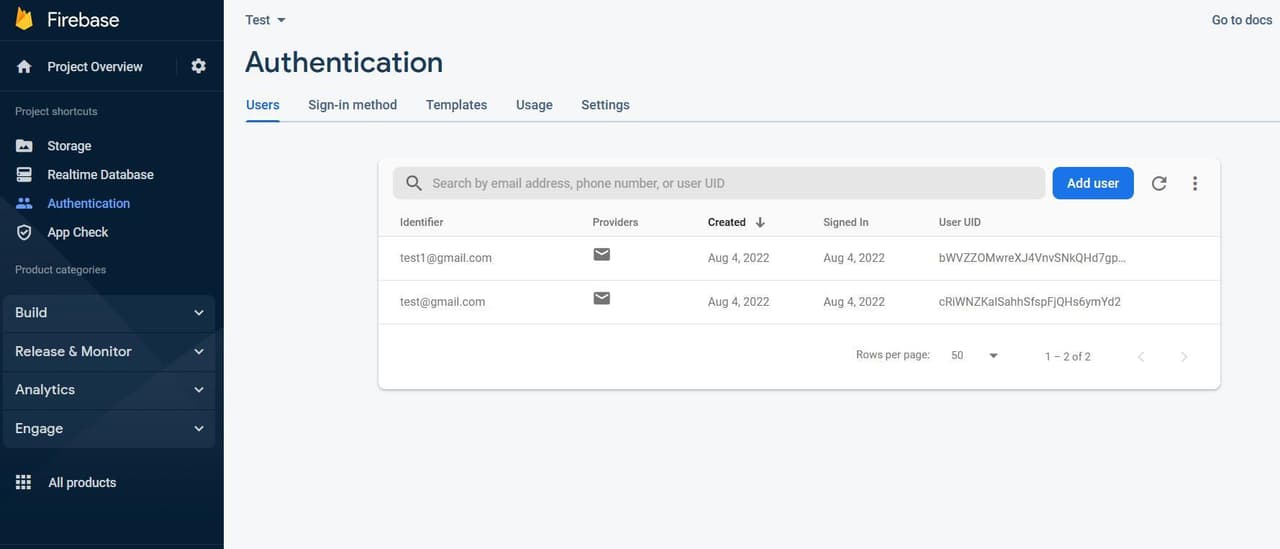
Task: Click the Project Overview home icon
Action: [24, 67]
